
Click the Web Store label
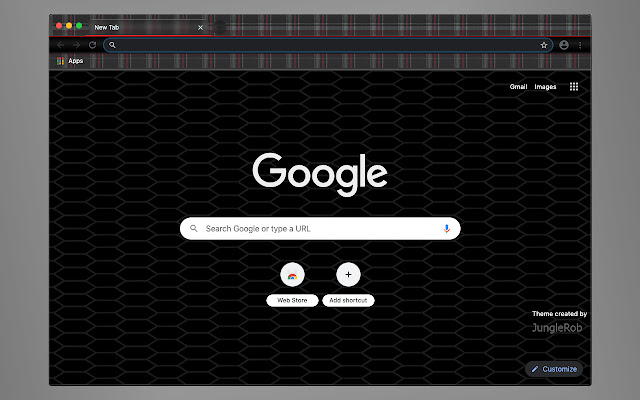point(292,300)
